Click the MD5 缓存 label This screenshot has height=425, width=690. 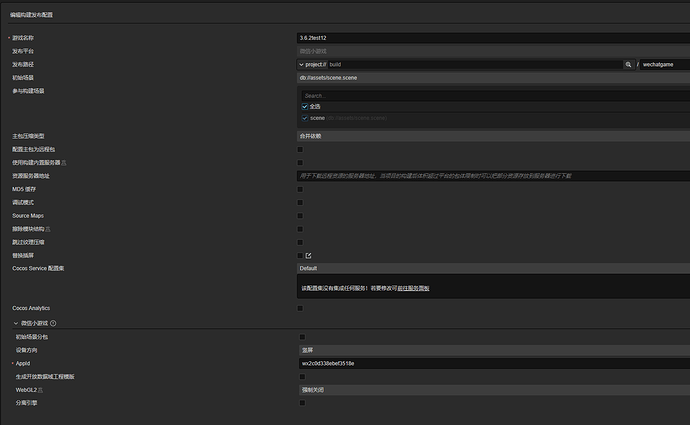click(24, 190)
